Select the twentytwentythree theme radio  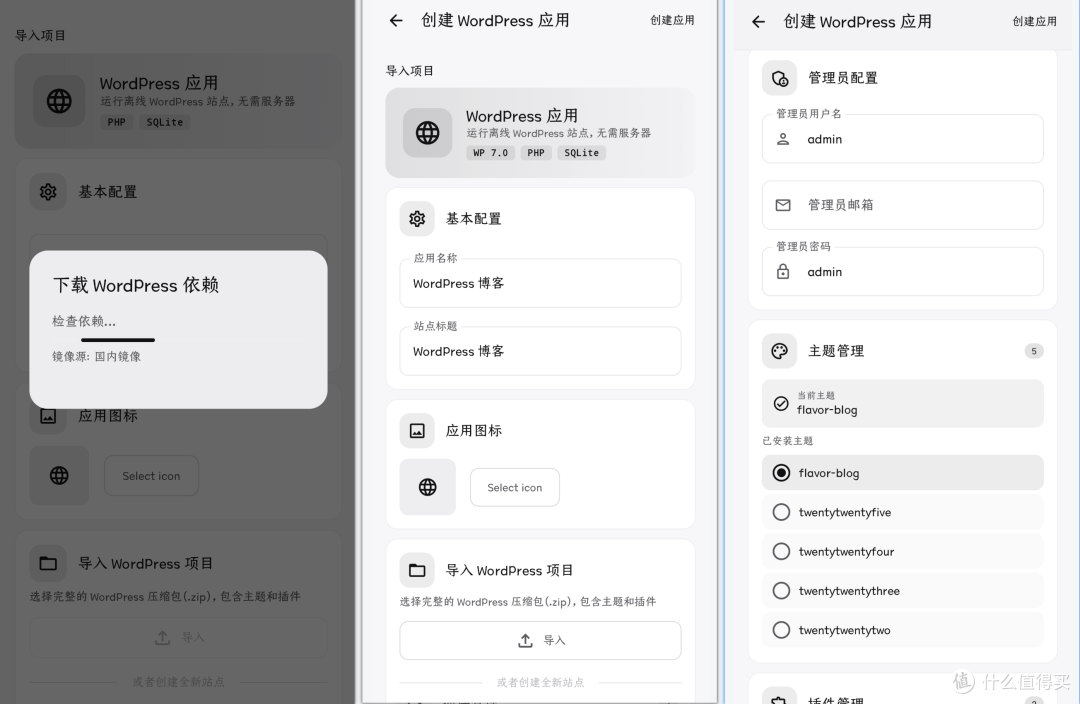(x=781, y=591)
